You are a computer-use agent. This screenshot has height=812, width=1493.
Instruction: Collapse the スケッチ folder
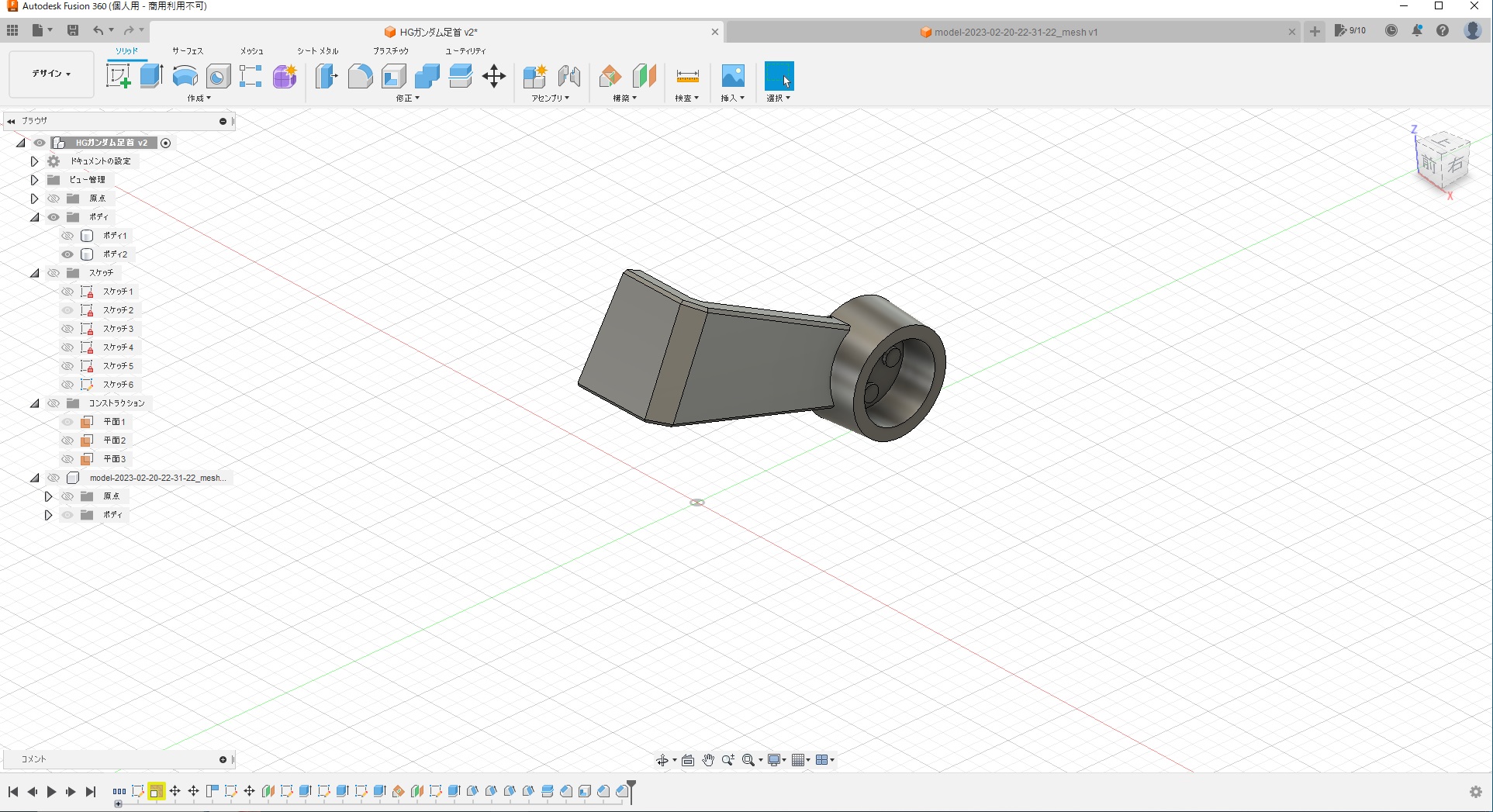34,273
